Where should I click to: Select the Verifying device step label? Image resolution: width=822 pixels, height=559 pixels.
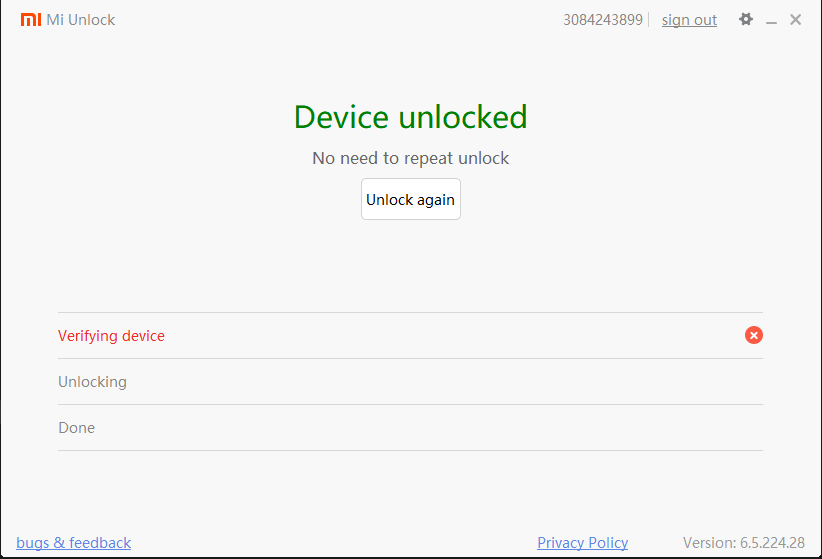click(111, 336)
